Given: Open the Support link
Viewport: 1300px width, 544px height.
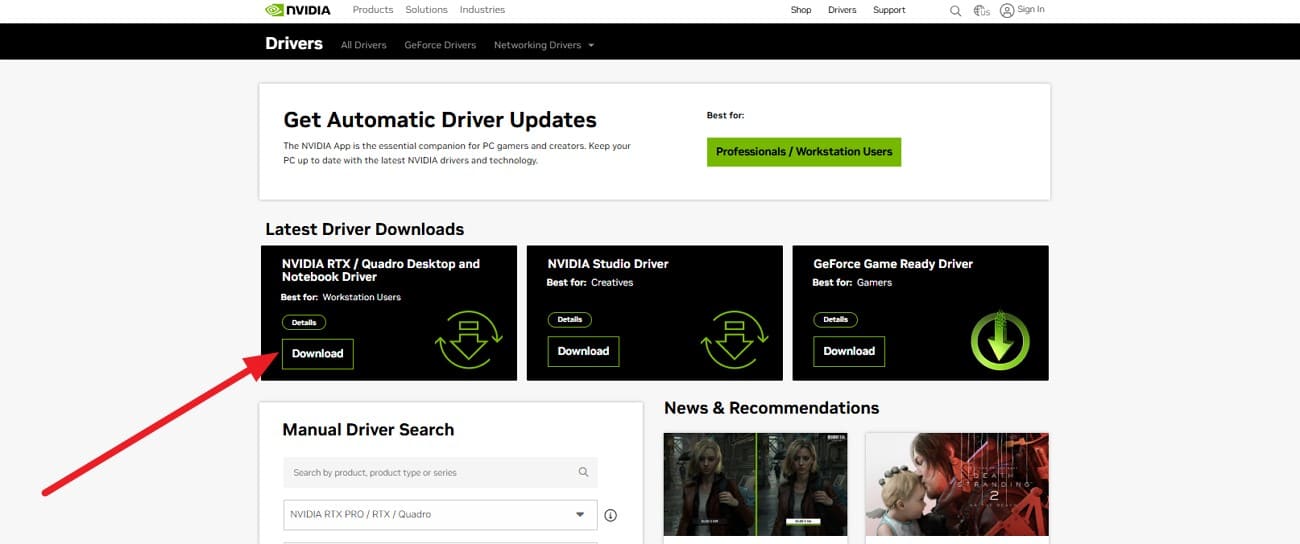Looking at the screenshot, I should (x=889, y=10).
